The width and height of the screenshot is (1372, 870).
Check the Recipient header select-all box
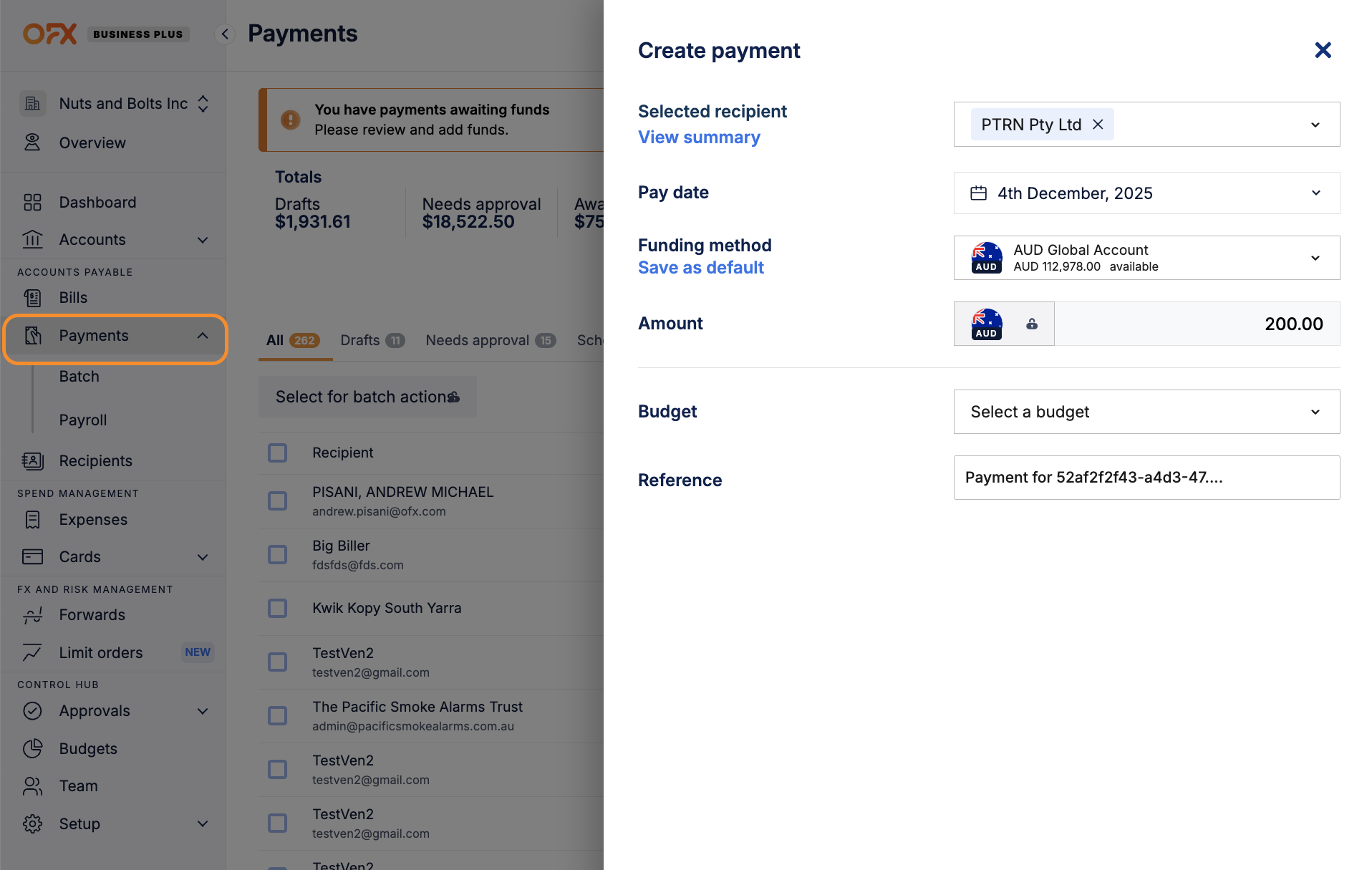click(x=277, y=453)
